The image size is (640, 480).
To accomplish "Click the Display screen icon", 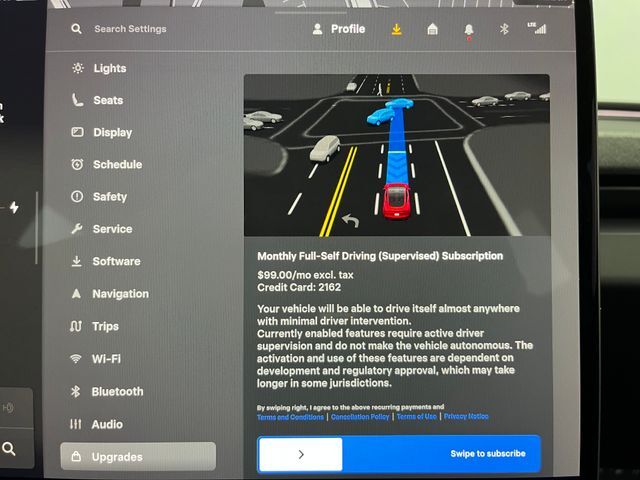I will tap(77, 132).
